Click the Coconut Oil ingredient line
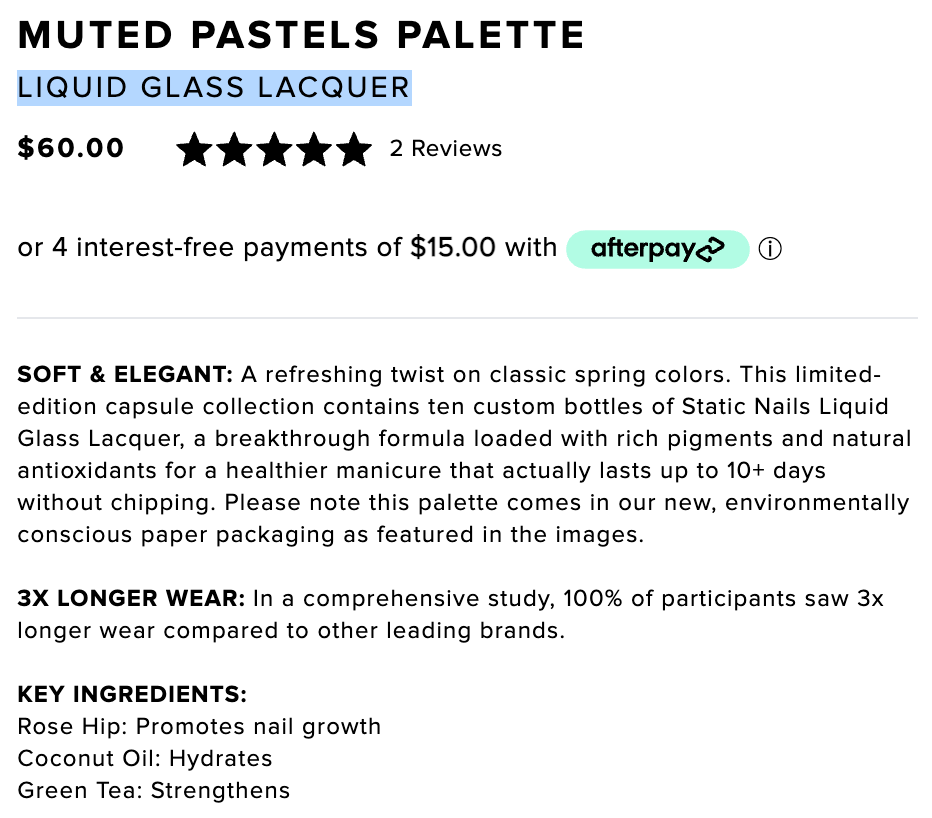The height and width of the screenshot is (818, 932). 145,759
